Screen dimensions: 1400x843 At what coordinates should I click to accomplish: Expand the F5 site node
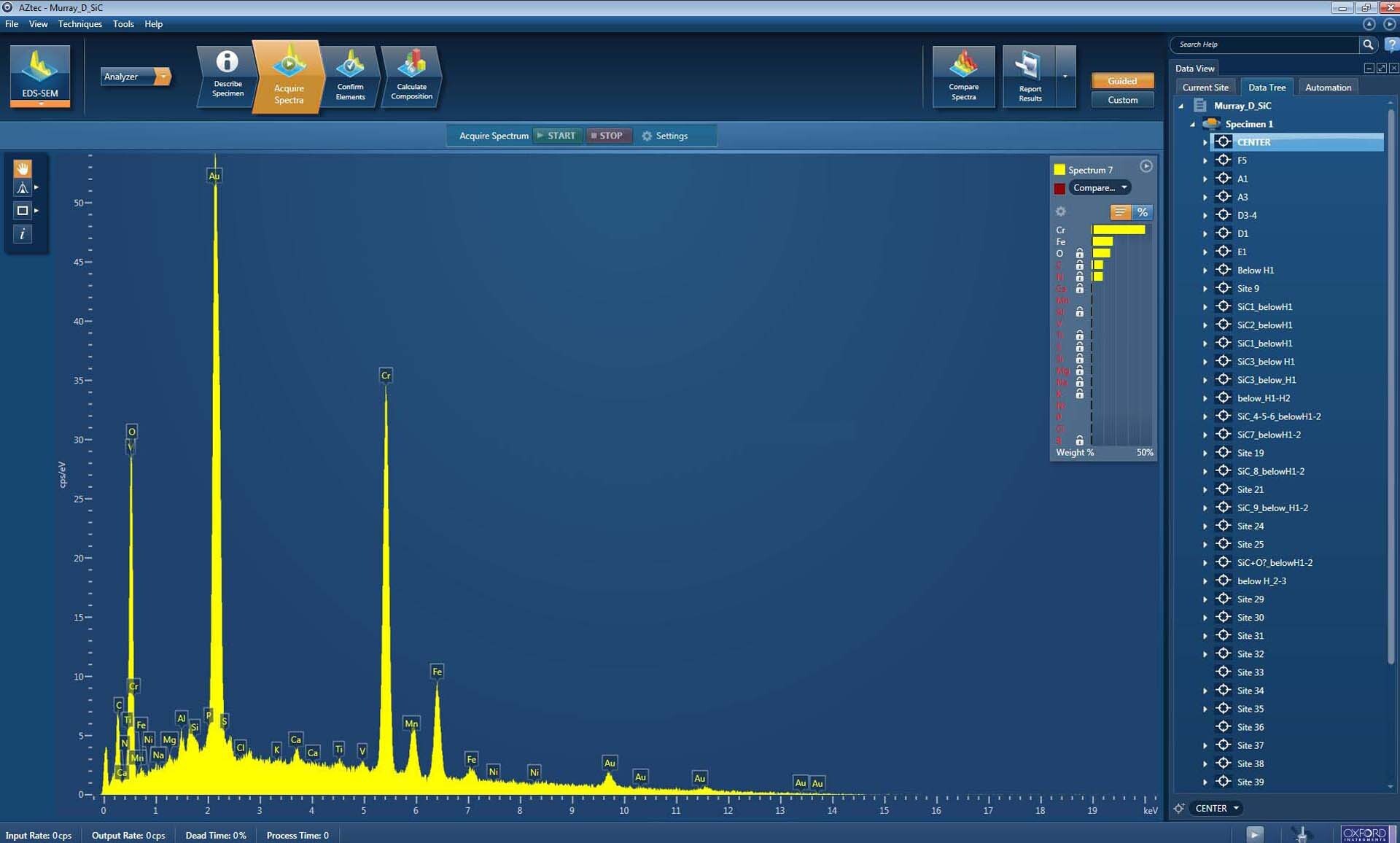[x=1205, y=160]
